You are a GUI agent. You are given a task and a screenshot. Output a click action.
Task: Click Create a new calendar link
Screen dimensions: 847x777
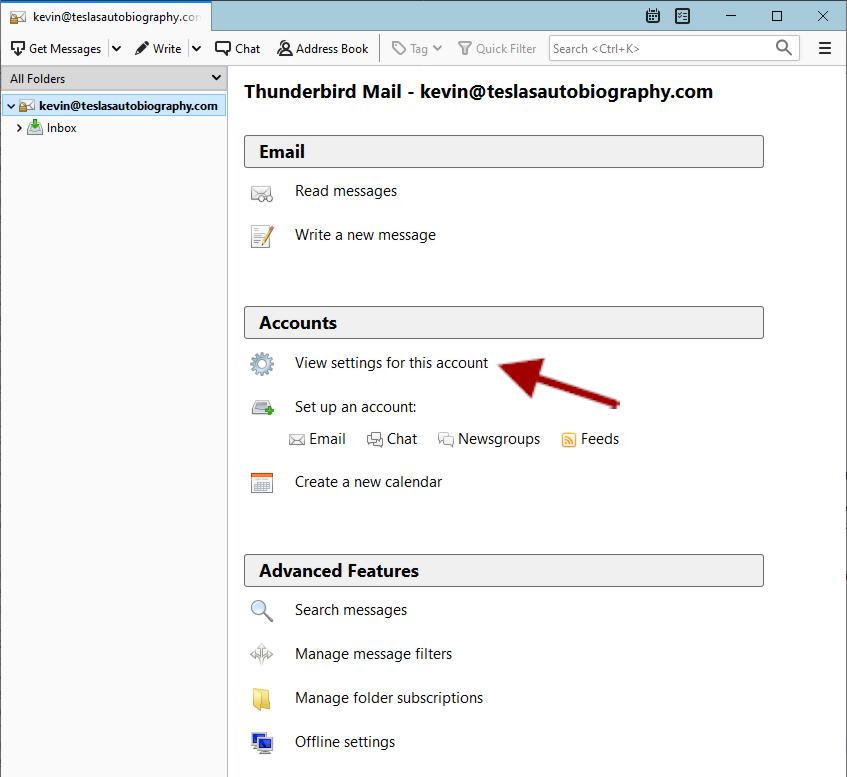coord(368,482)
